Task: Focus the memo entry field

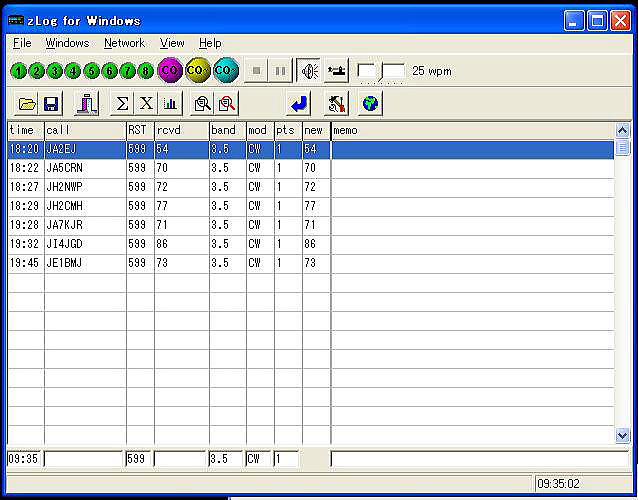Action: (x=480, y=459)
